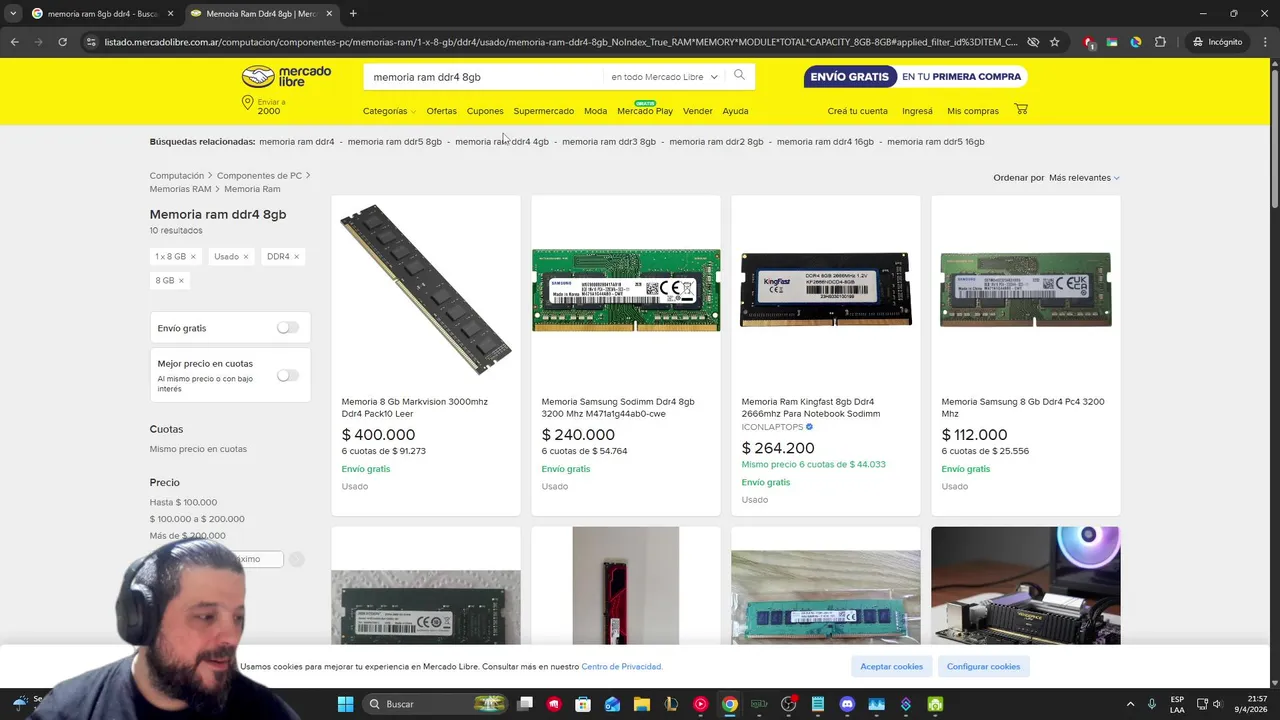Click the browser reload icon

tap(62, 42)
